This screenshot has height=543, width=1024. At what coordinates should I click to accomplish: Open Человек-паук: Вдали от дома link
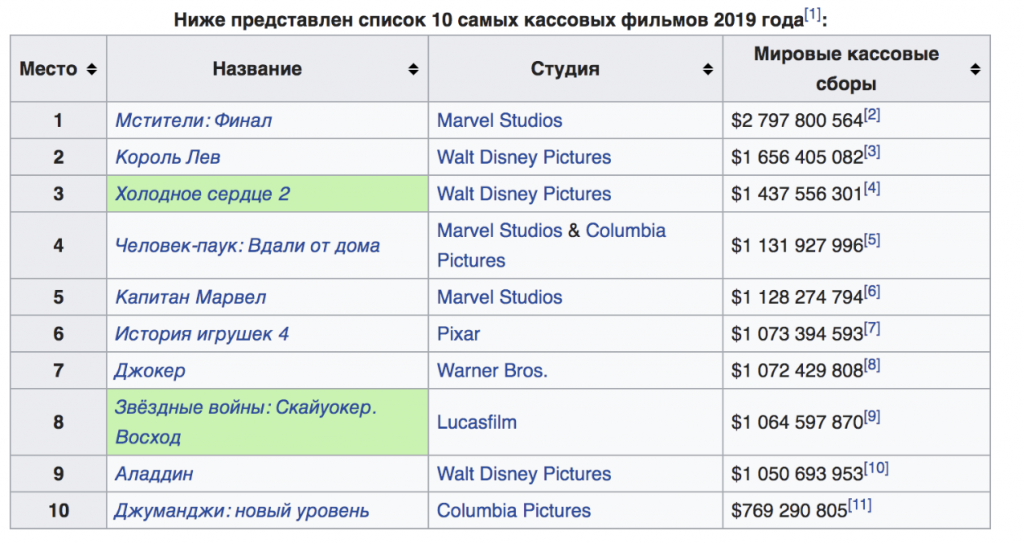(247, 245)
